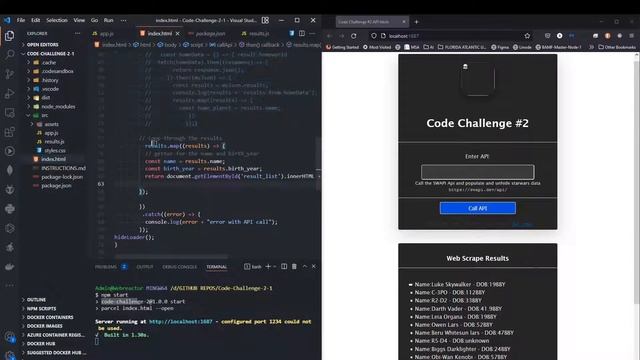The width and height of the screenshot is (640, 360).
Task: Expand the DOCKER CONTAINERS section
Action: click(x=50, y=317)
